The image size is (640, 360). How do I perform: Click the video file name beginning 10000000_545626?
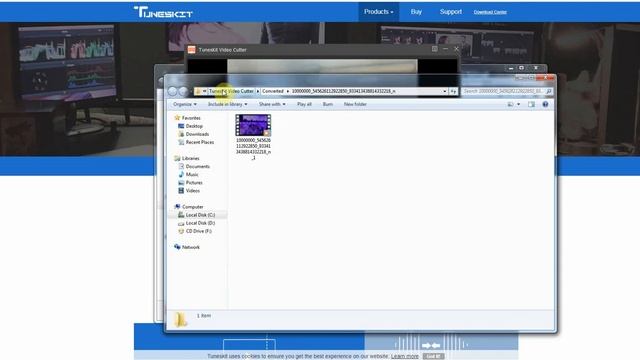[x=253, y=149]
